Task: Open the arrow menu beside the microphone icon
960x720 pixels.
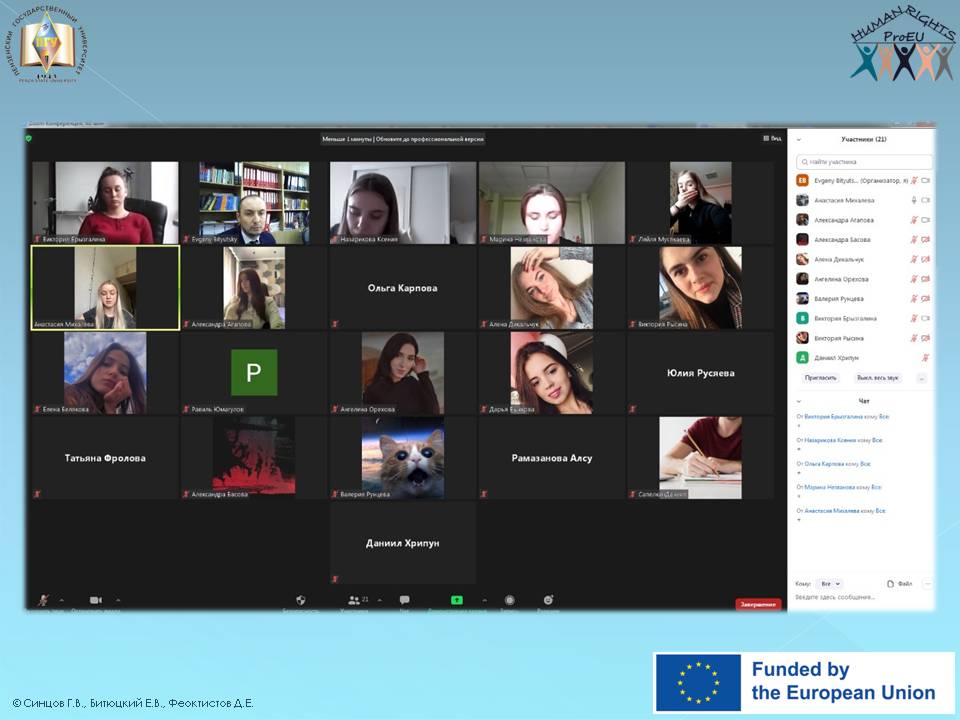Action: (61, 600)
